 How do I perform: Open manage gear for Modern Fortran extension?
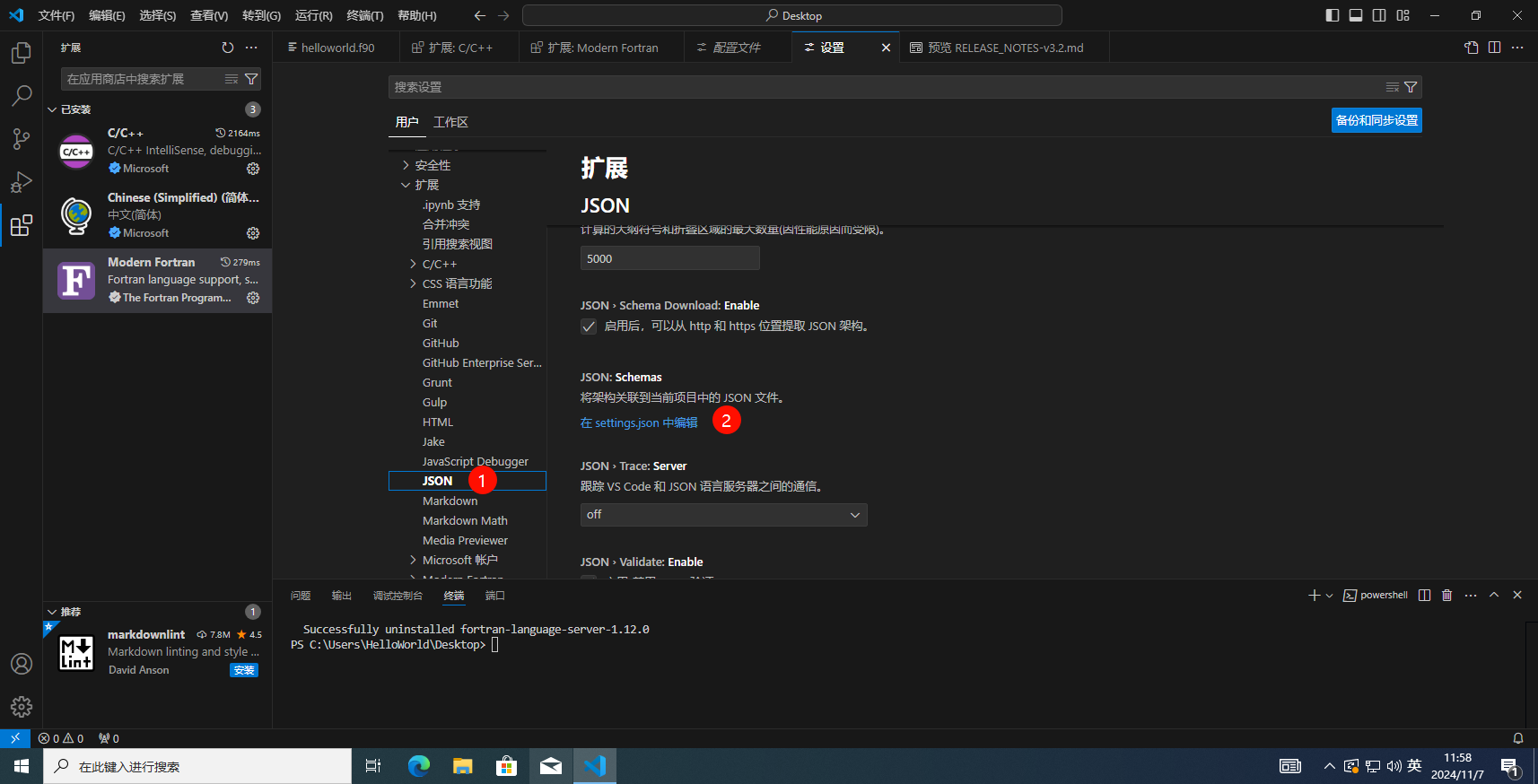pyautogui.click(x=253, y=298)
